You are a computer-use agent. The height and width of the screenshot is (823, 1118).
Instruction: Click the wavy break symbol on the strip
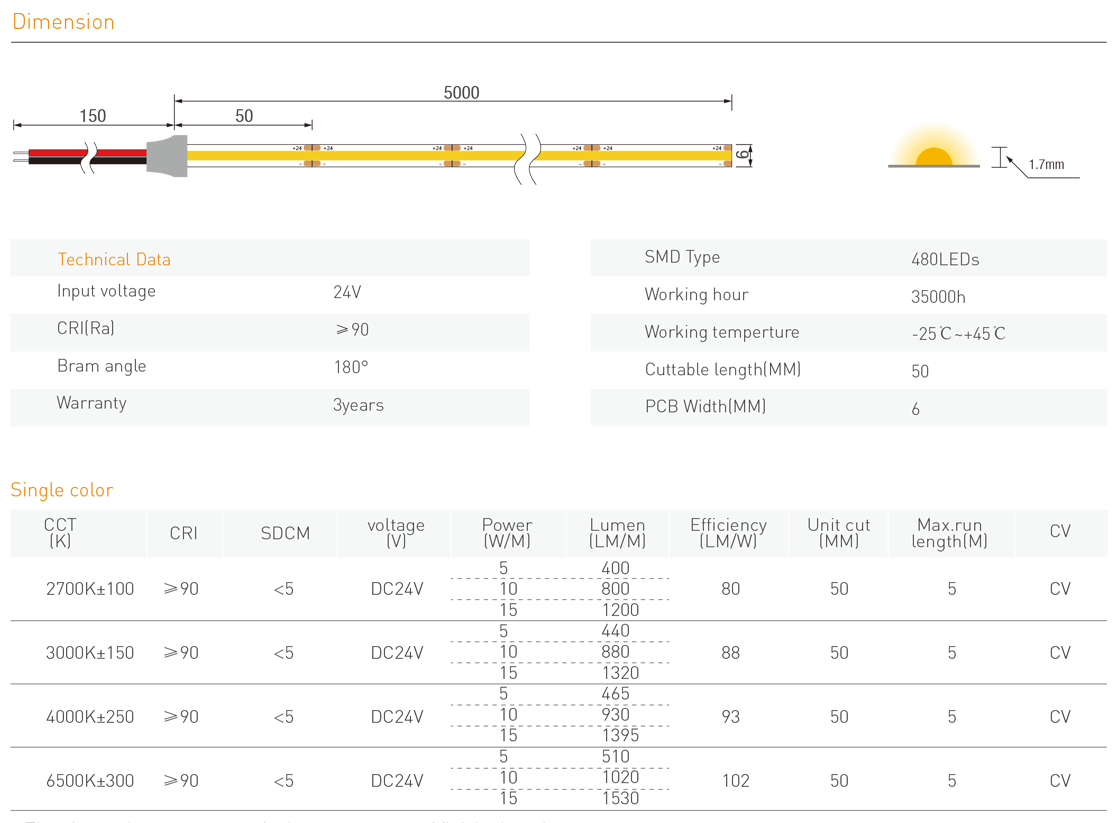[x=527, y=156]
